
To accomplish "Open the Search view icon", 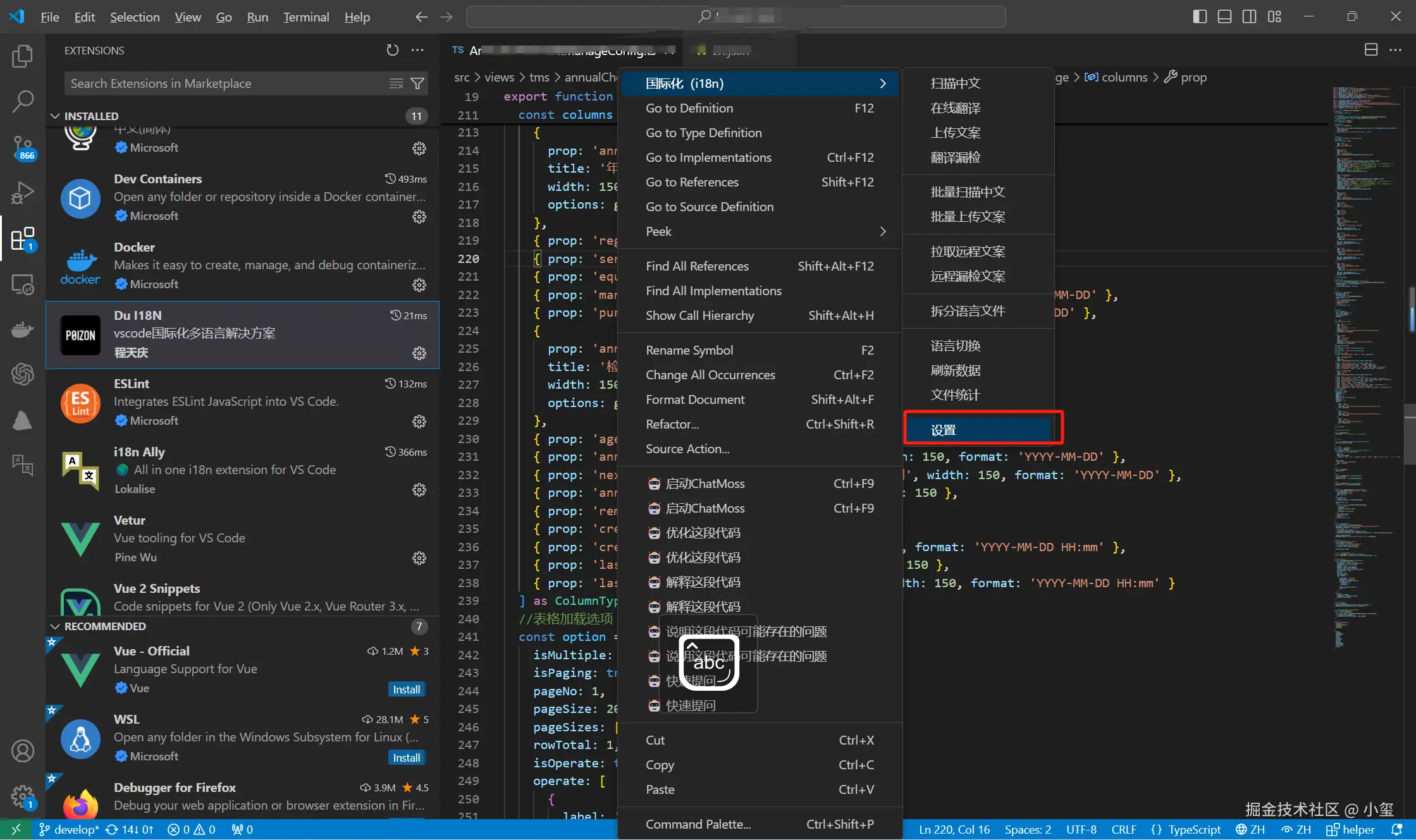I will pos(23,101).
